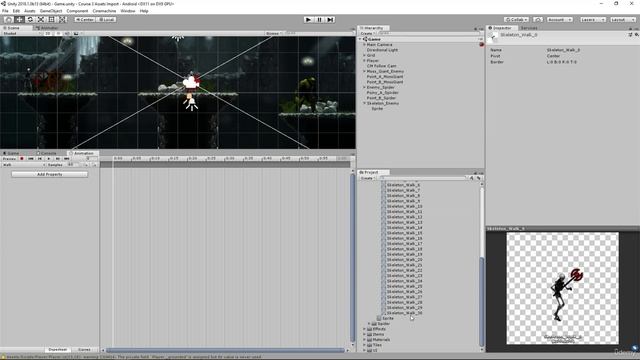640x360 pixels.
Task: Select the combined Transform tool
Action: [x=62, y=19]
